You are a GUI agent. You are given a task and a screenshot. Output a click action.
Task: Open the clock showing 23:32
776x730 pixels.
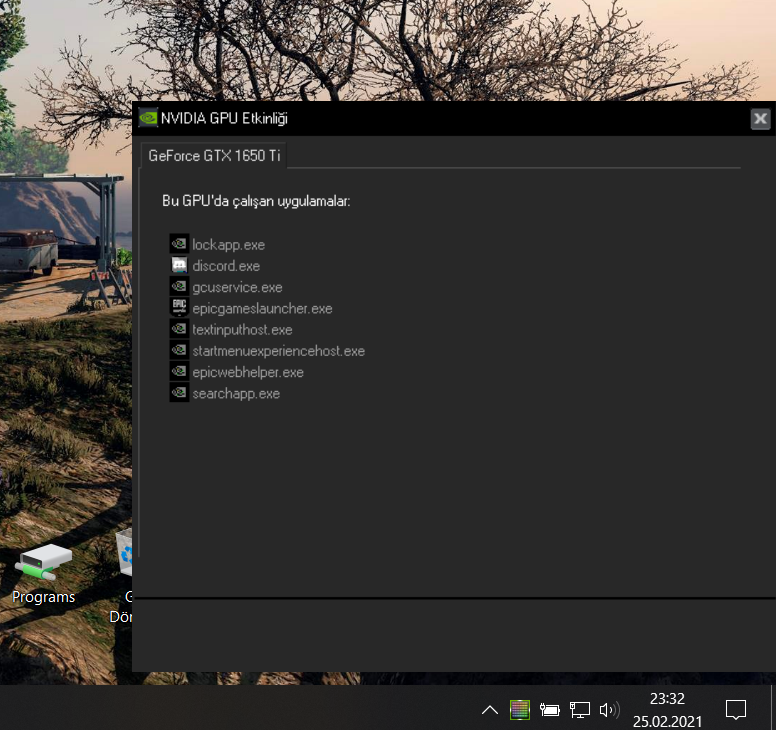point(667,710)
